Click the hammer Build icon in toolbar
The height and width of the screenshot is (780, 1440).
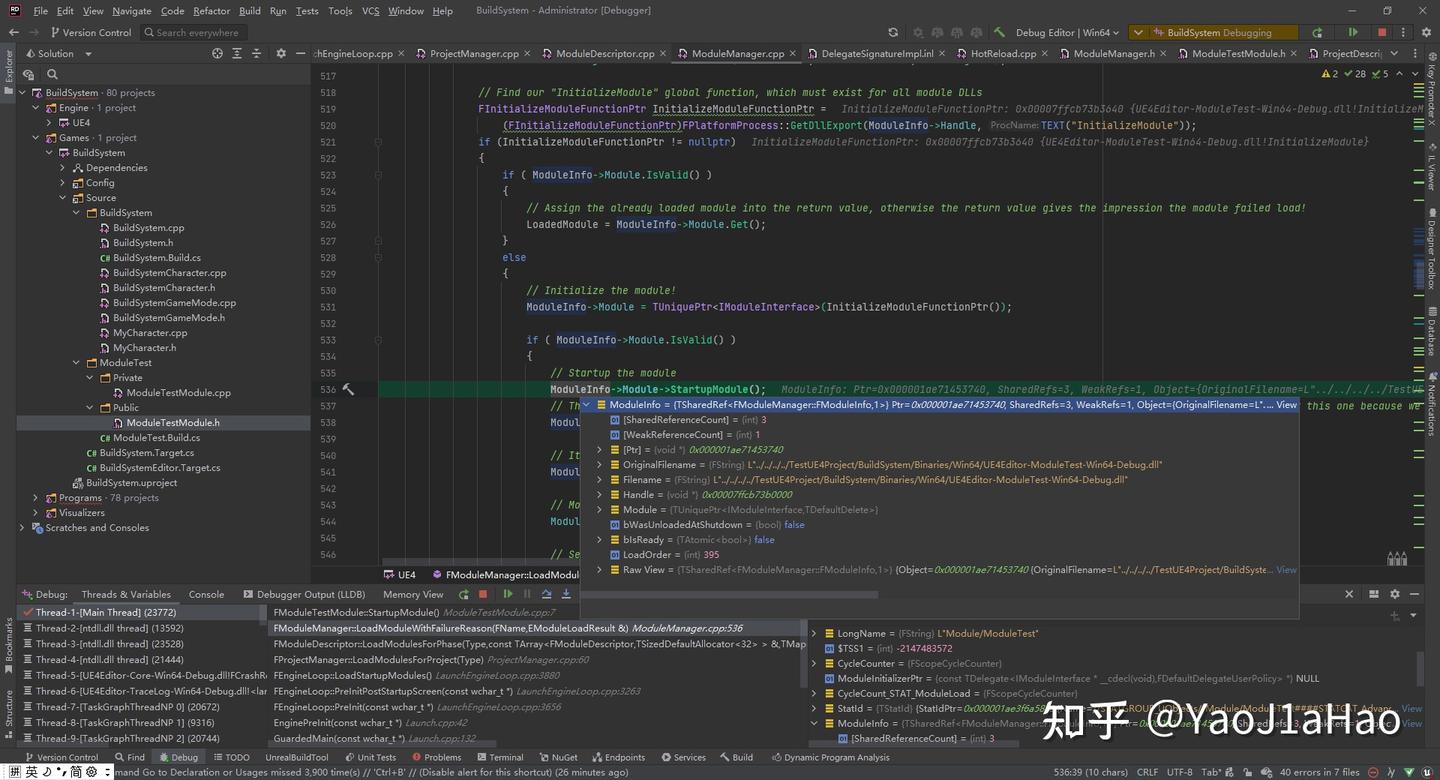coord(999,32)
